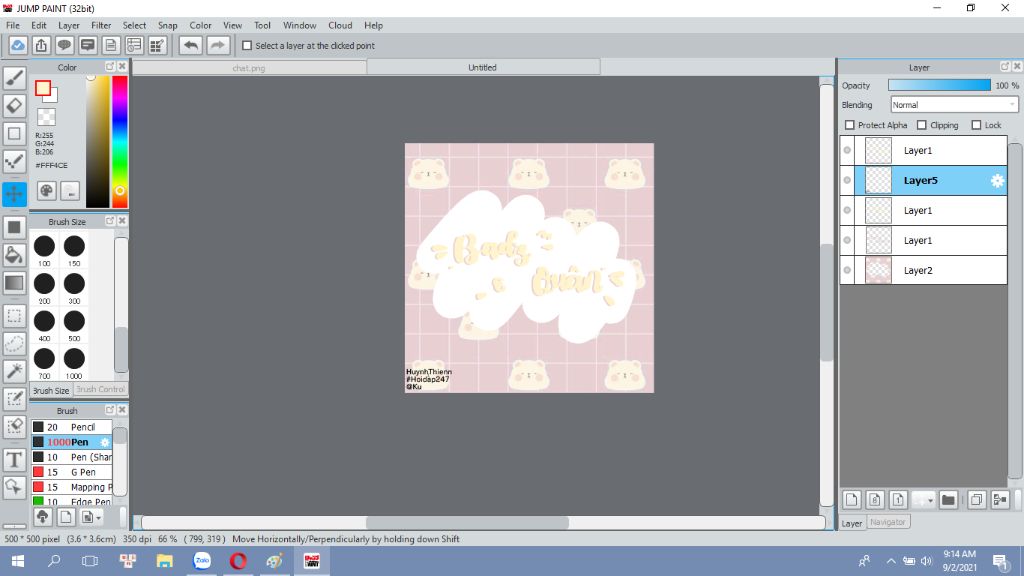Click the speech bubble icon in toolbar
The image size is (1024, 576).
64,46
